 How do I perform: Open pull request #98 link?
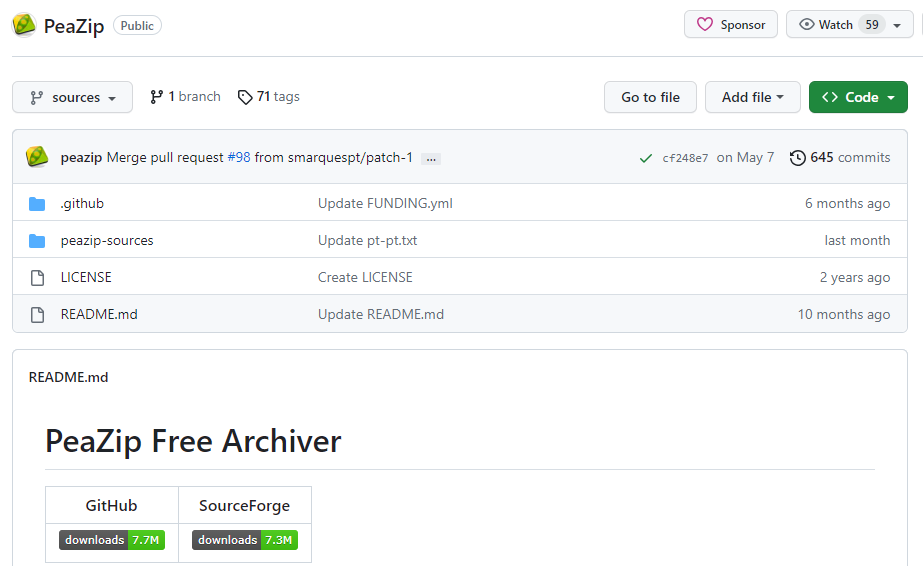[238, 158]
